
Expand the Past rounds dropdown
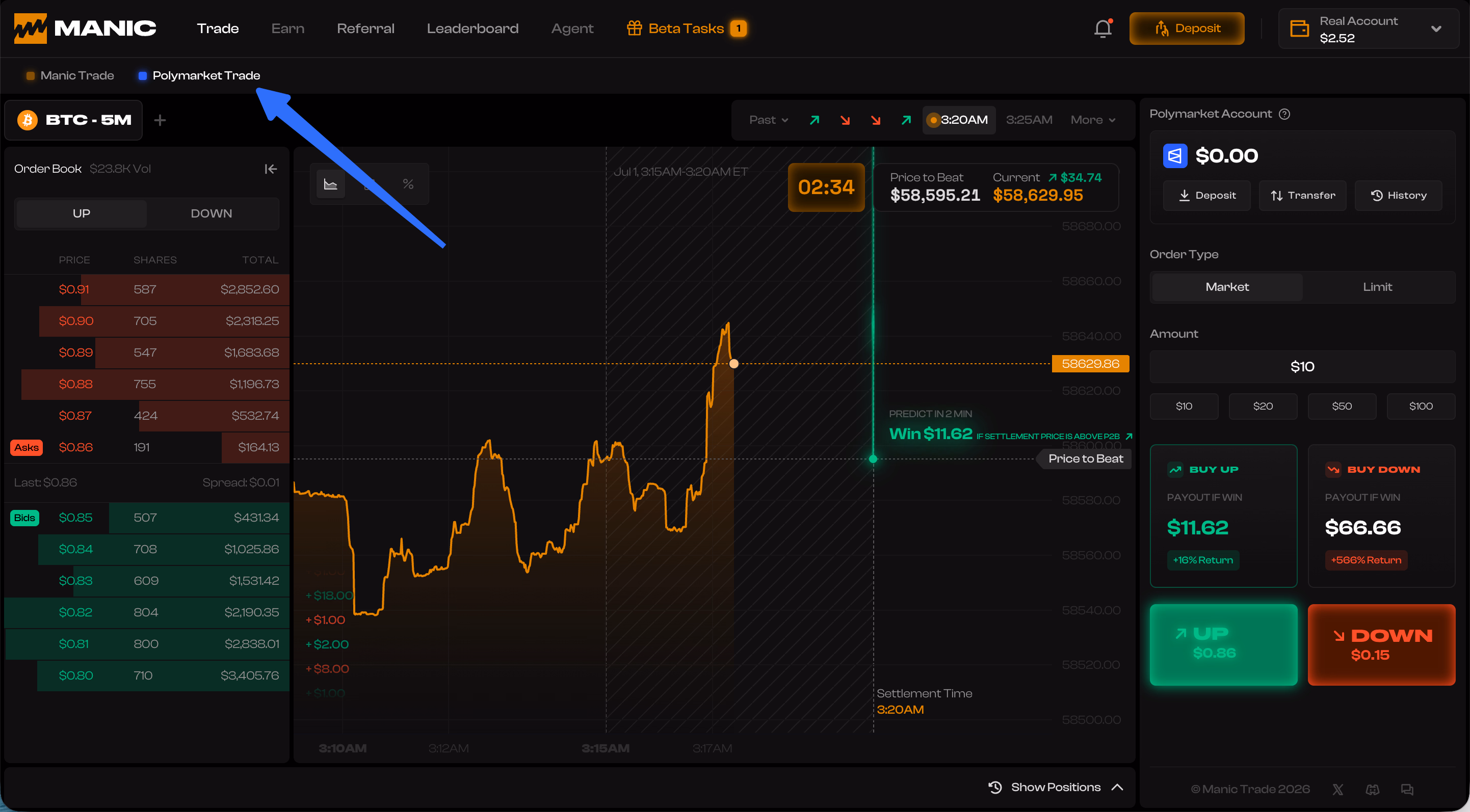769,120
